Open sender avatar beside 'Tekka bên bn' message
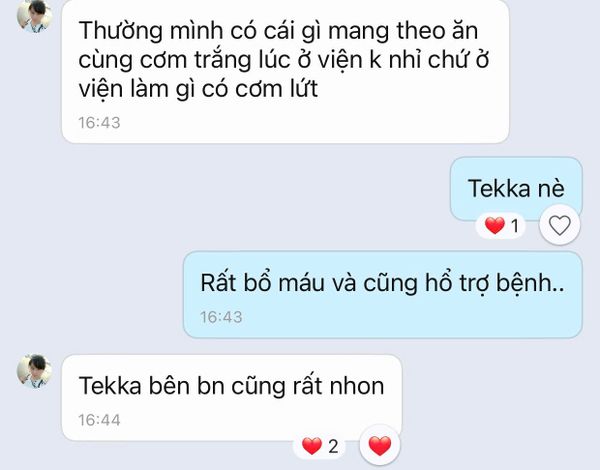Viewport: 600px width, 470px height. click(x=34, y=371)
